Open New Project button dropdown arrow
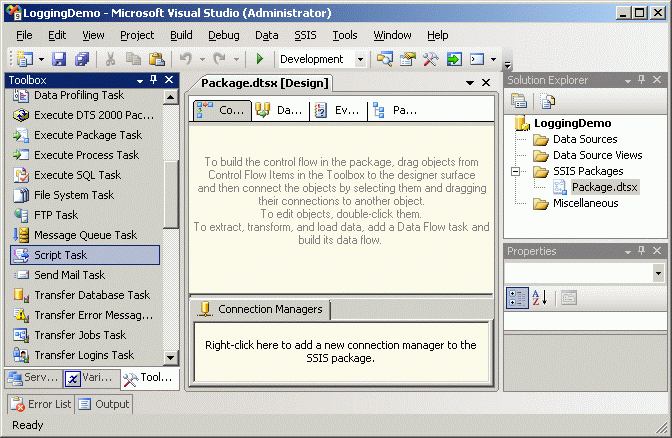This screenshot has width=672, height=438. (x=41, y=59)
